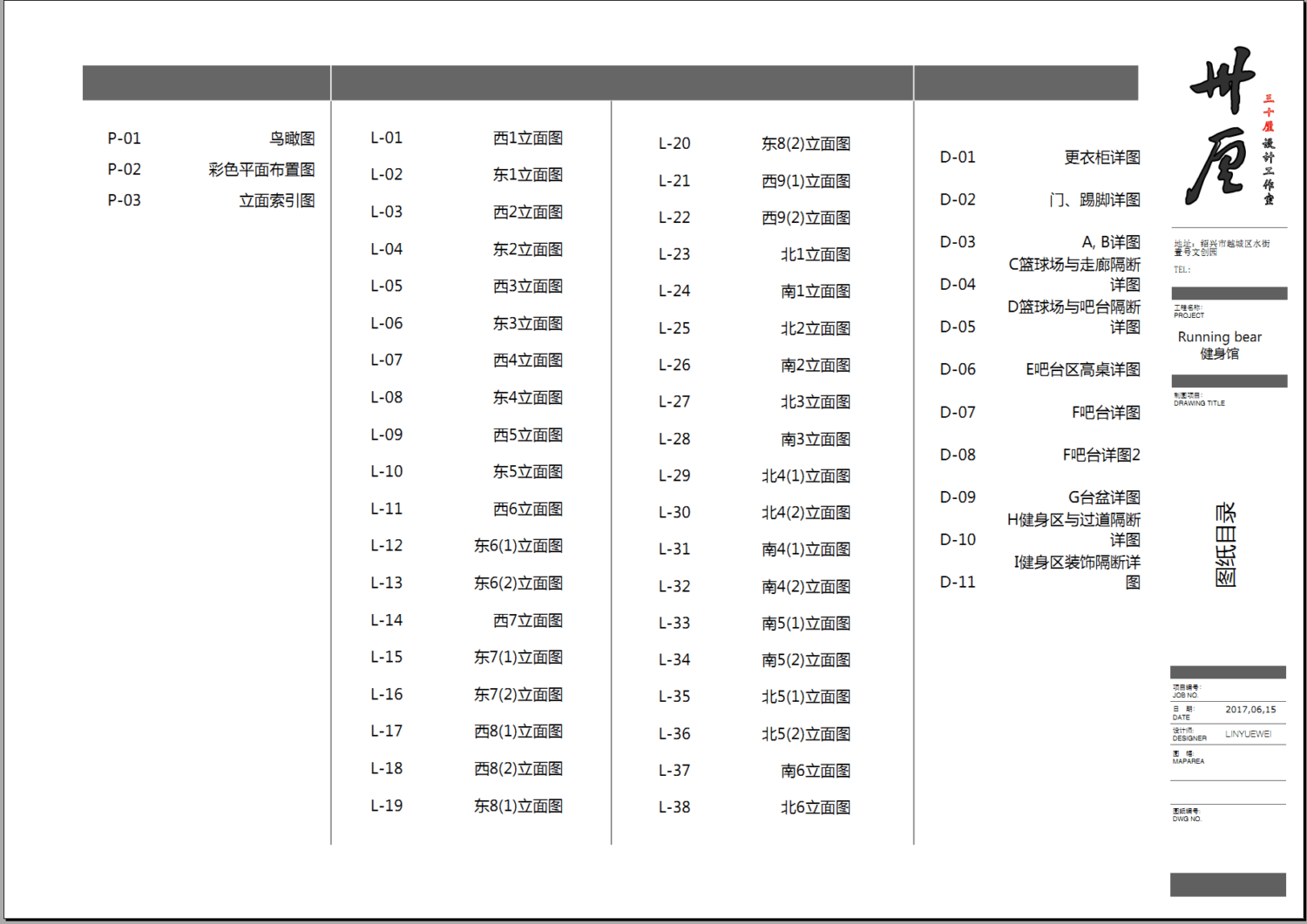Click the Running bear 健身馆 project name
1307x924 pixels.
click(1219, 345)
